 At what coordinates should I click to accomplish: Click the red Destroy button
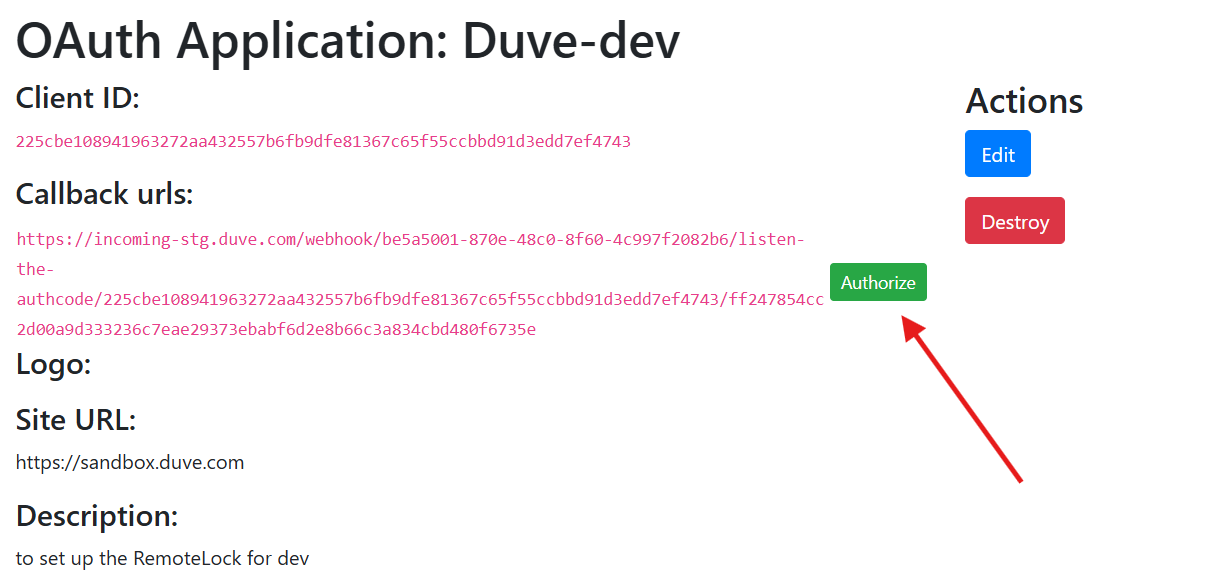[1014, 221]
